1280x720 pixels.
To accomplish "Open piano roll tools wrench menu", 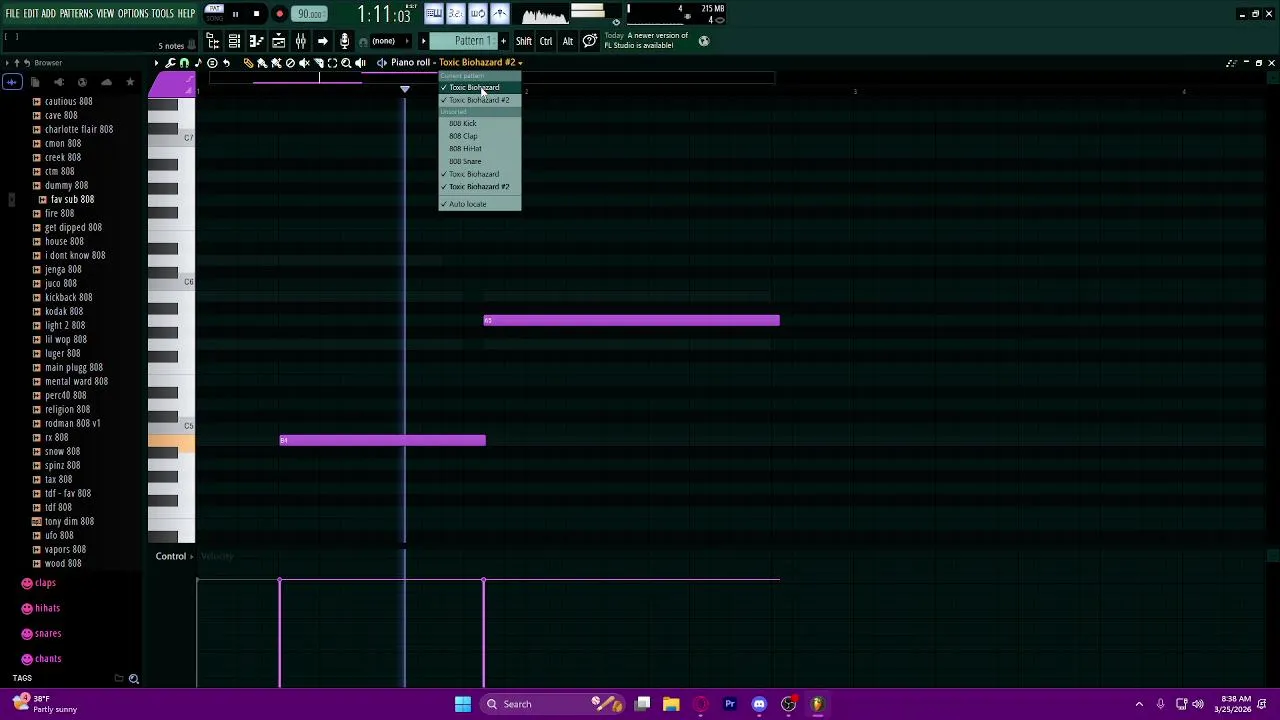I will click(170, 62).
